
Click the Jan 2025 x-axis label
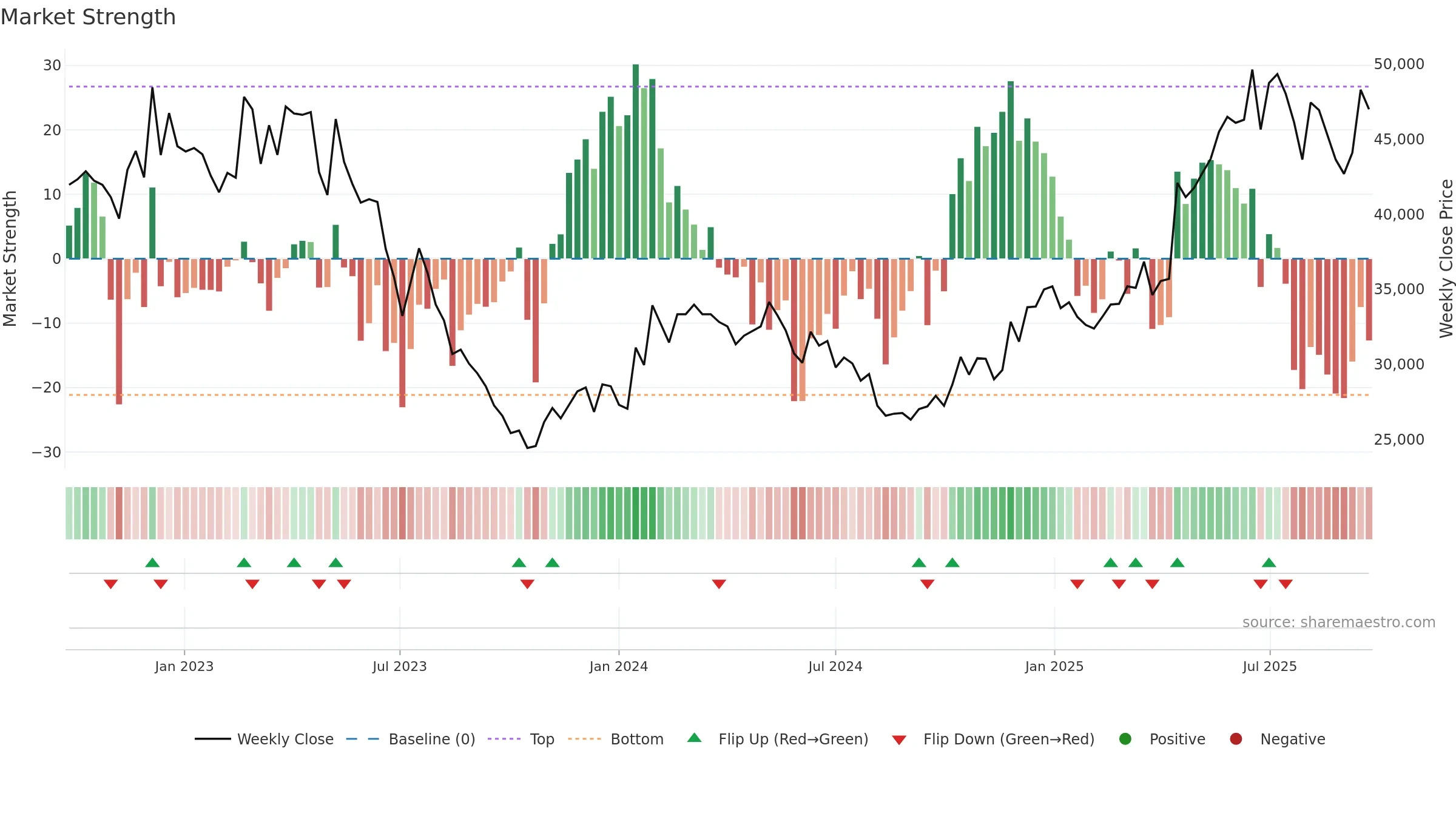click(x=1054, y=666)
